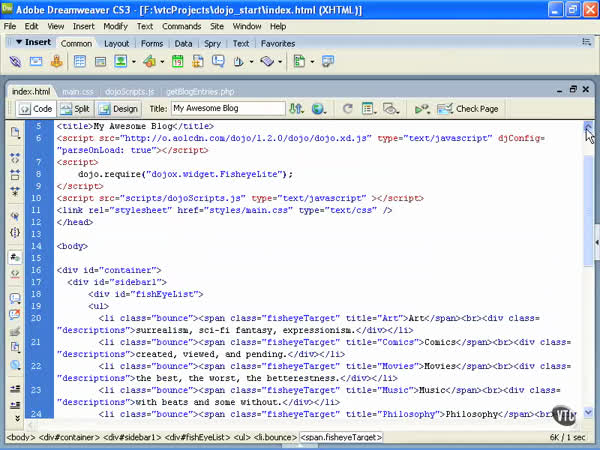Click Preview in Browser globe icon
This screenshot has height=450, width=600.
(x=319, y=108)
